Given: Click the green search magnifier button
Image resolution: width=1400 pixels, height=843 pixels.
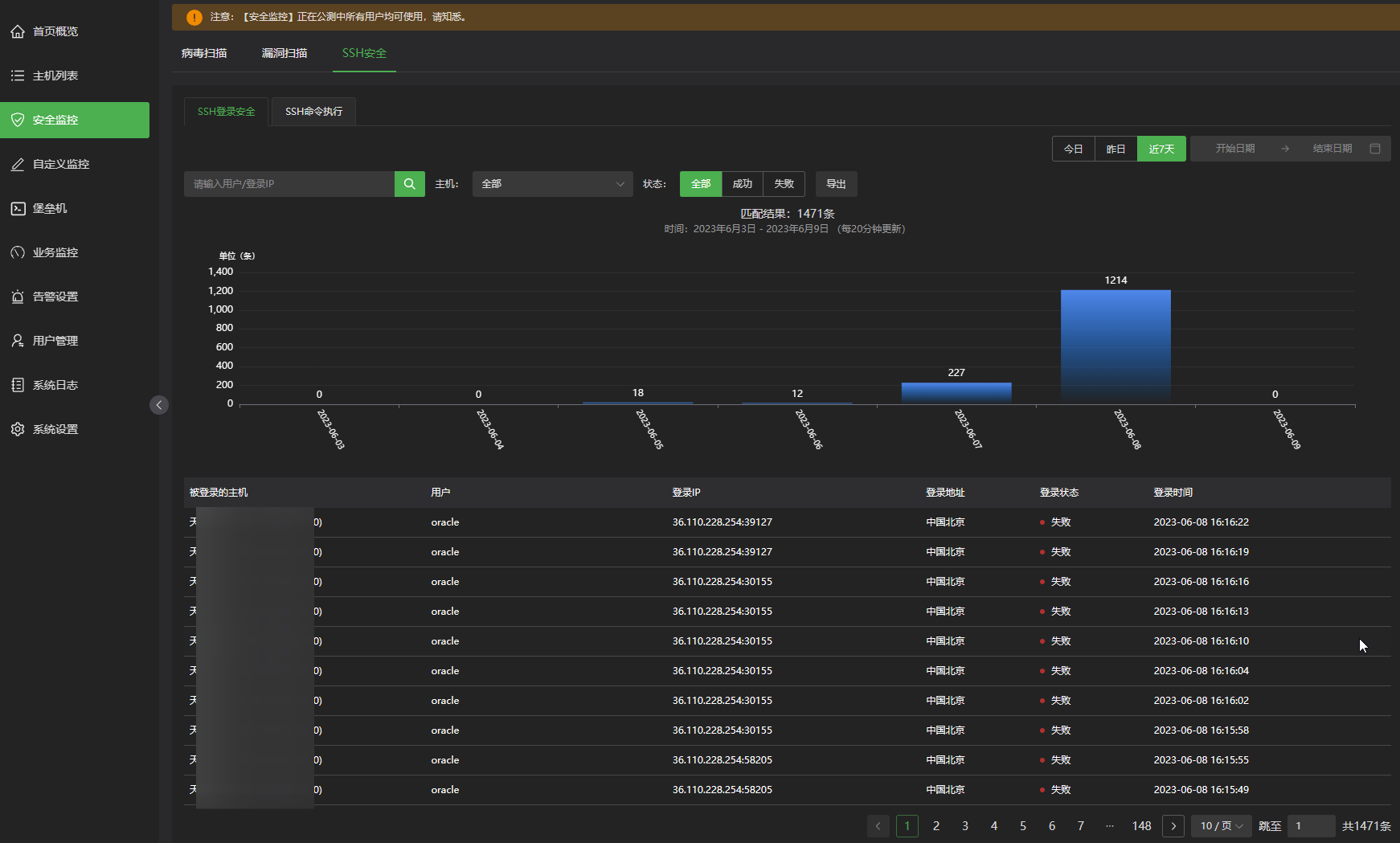Looking at the screenshot, I should point(409,184).
